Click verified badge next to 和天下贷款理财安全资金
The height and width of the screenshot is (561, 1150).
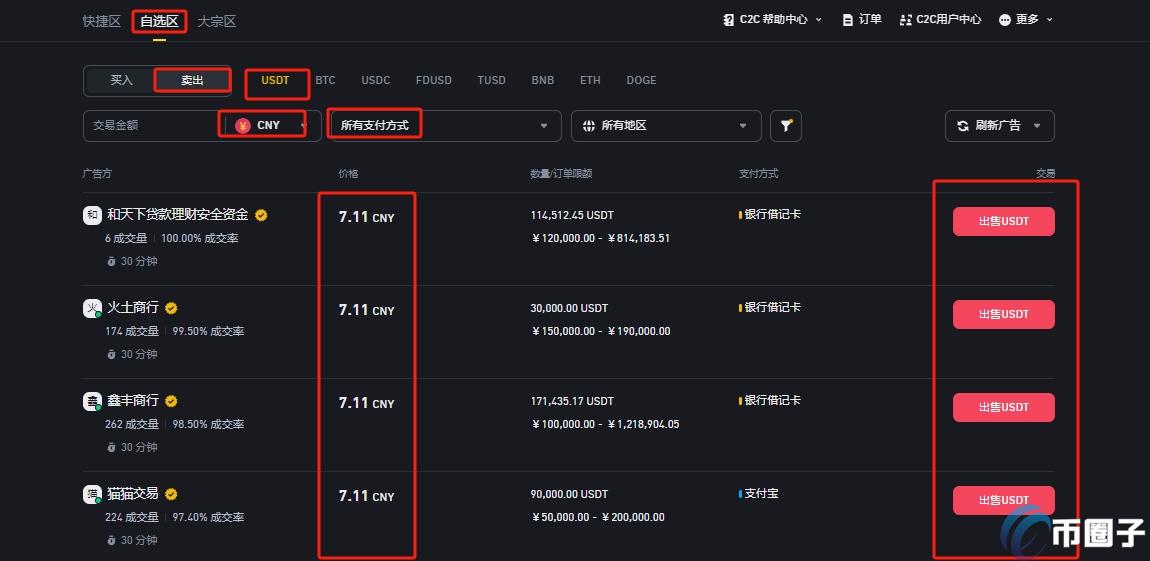261,215
